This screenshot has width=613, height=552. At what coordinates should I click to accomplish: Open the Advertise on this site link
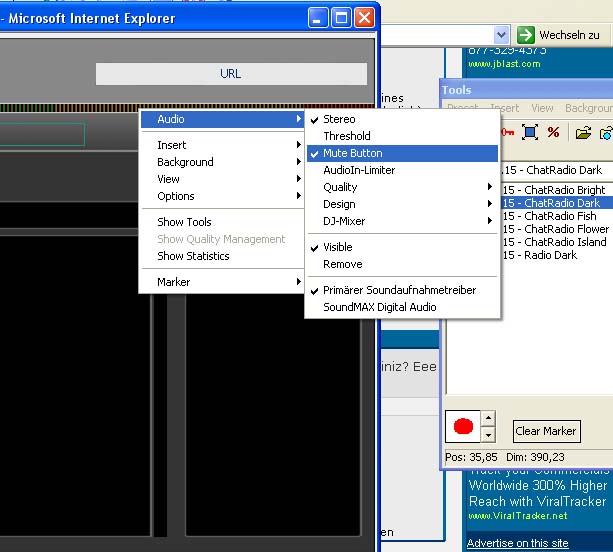[x=517, y=543]
